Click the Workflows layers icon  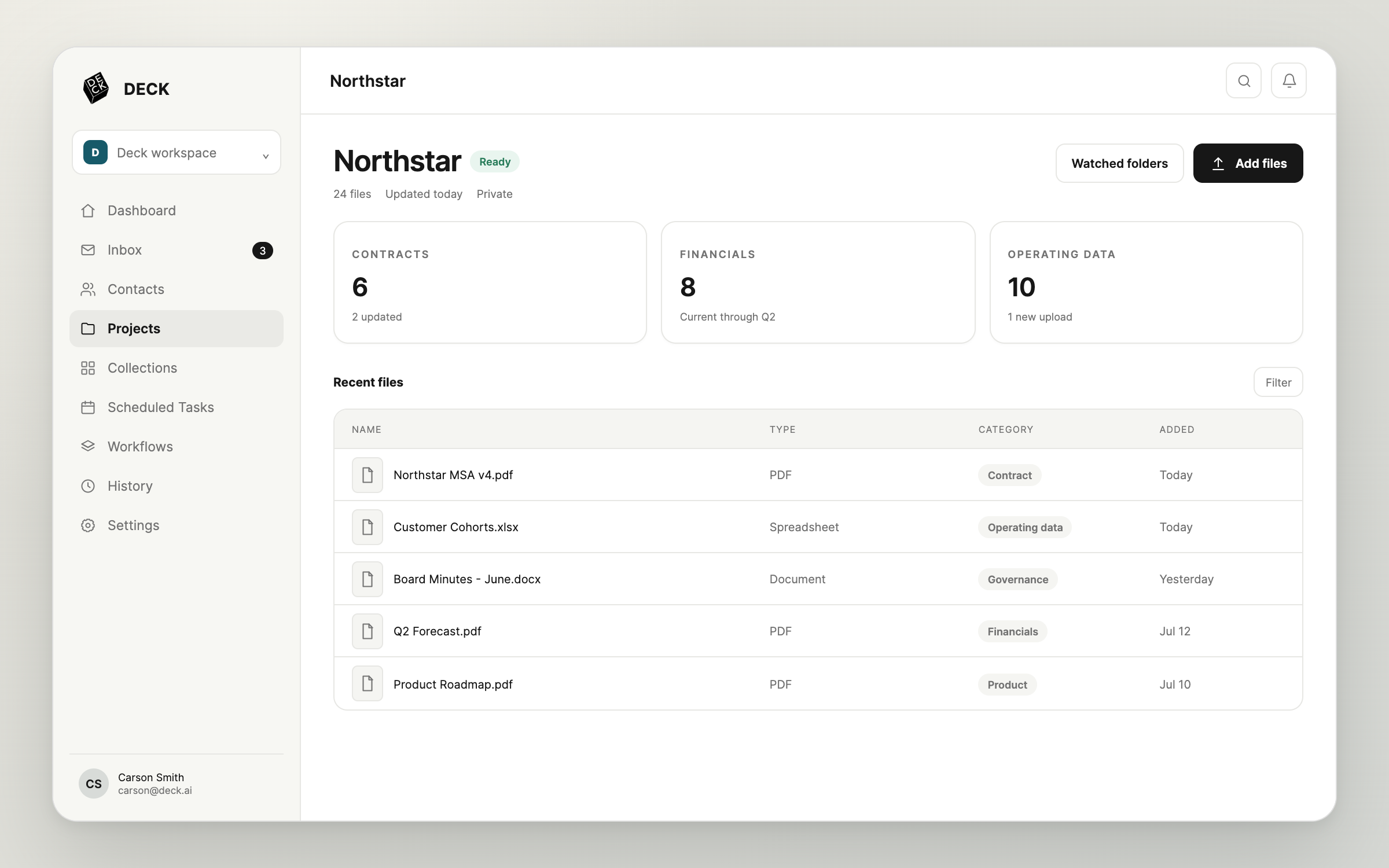88,447
